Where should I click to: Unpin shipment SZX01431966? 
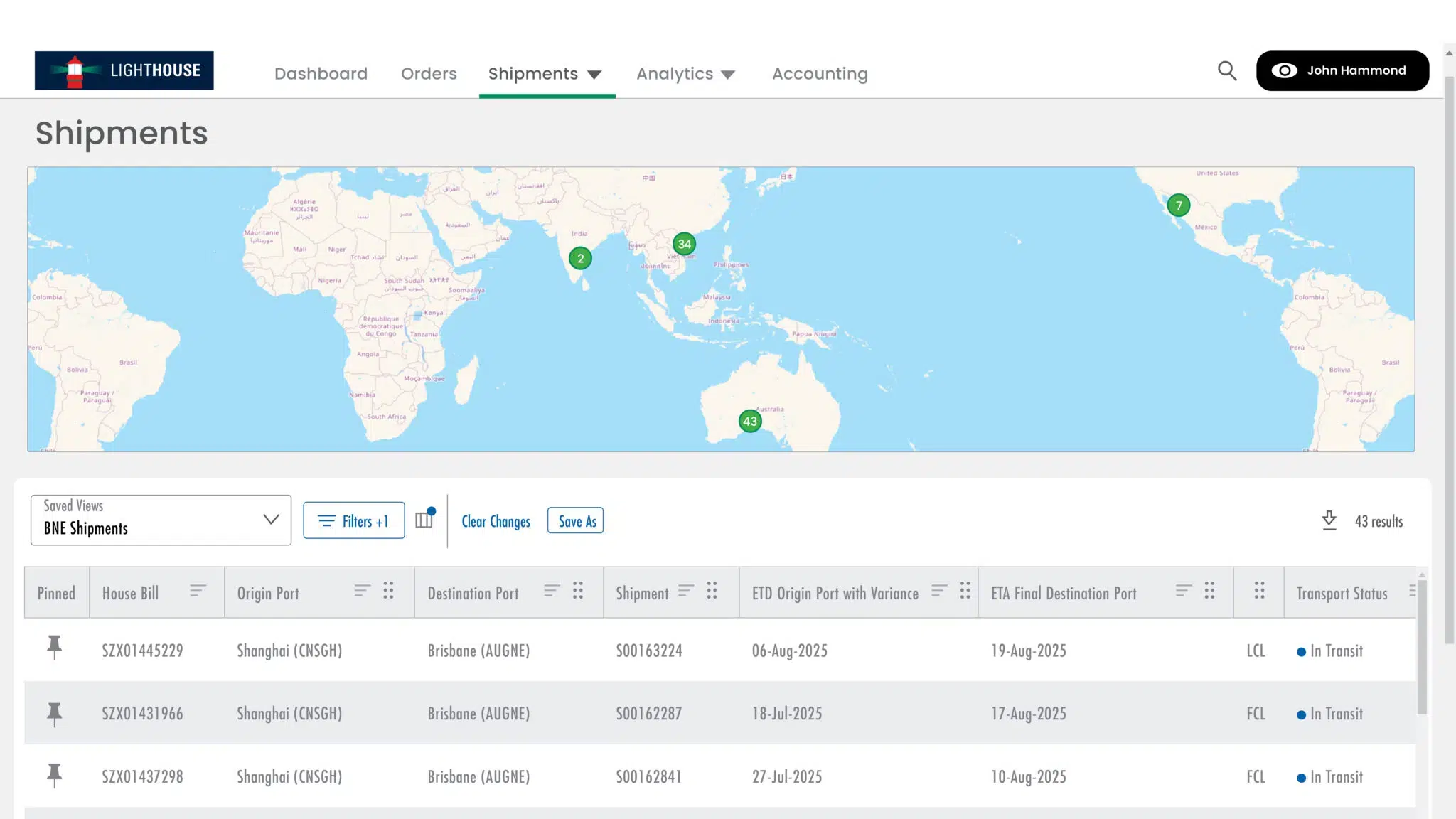55,712
